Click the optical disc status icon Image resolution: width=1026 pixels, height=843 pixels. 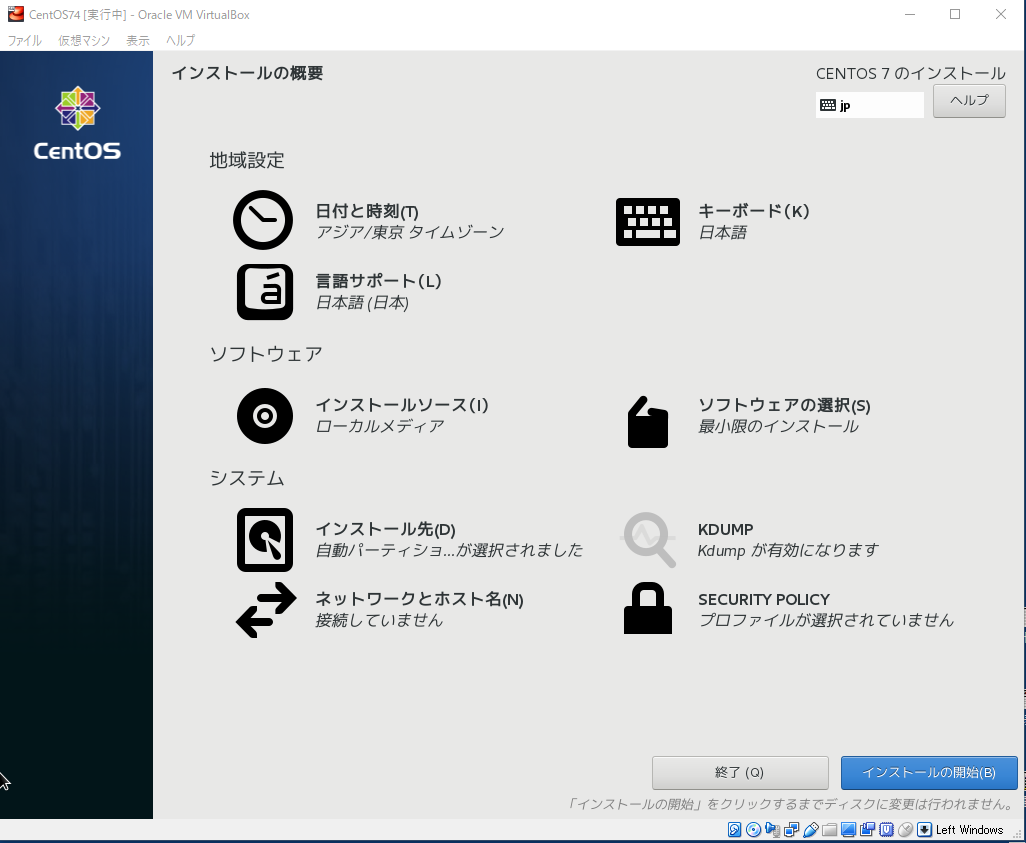tap(753, 830)
